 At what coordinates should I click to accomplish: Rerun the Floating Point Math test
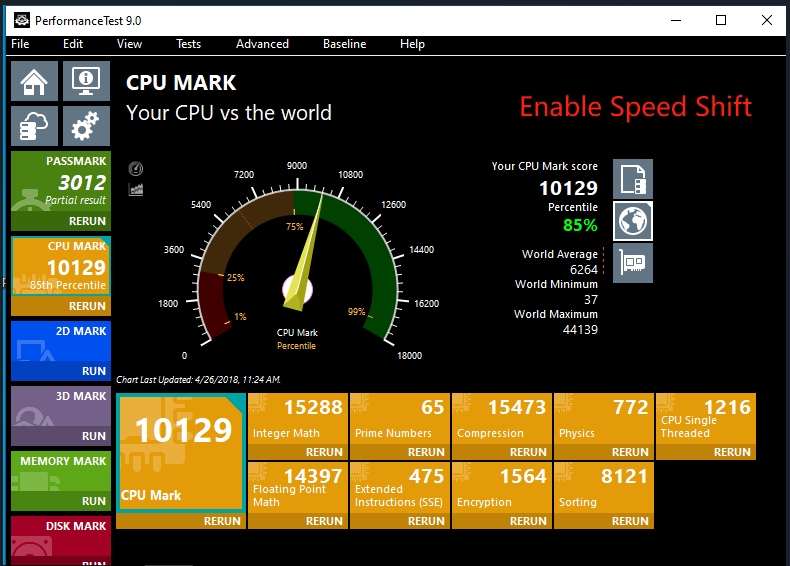point(324,521)
